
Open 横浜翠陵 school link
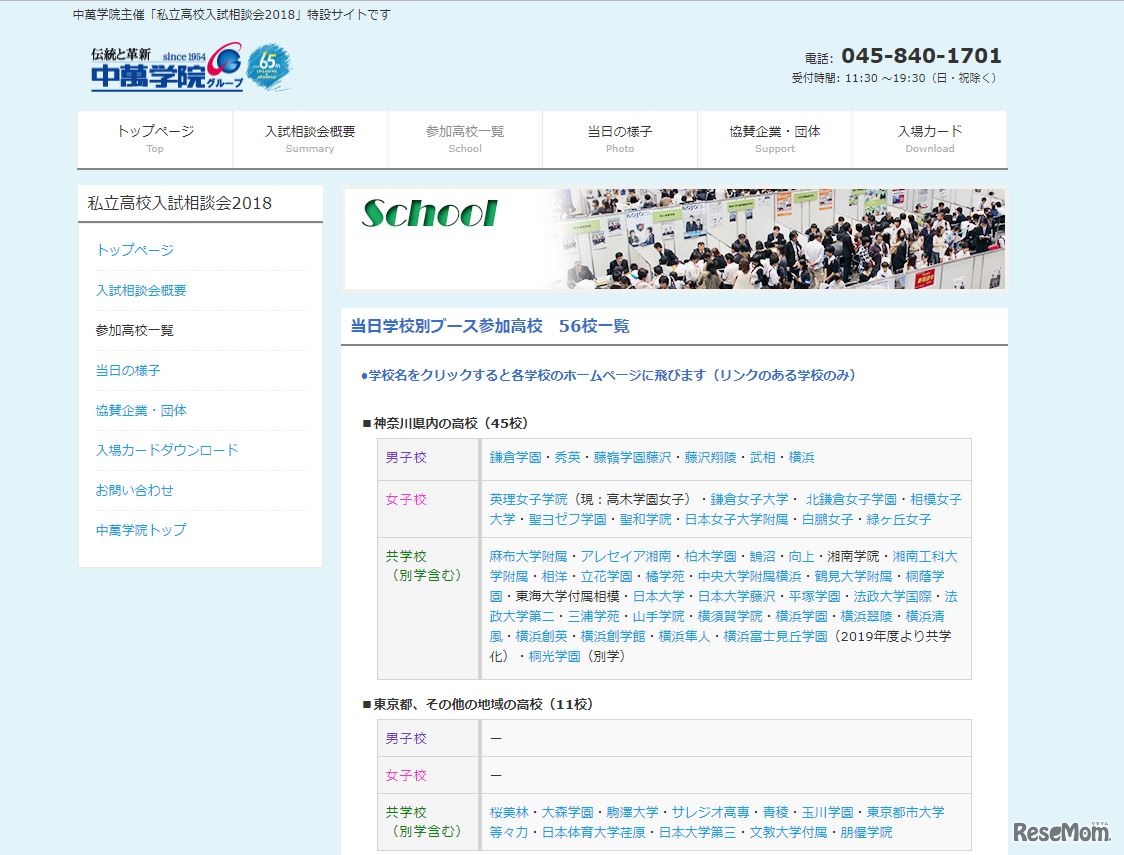tap(866, 616)
